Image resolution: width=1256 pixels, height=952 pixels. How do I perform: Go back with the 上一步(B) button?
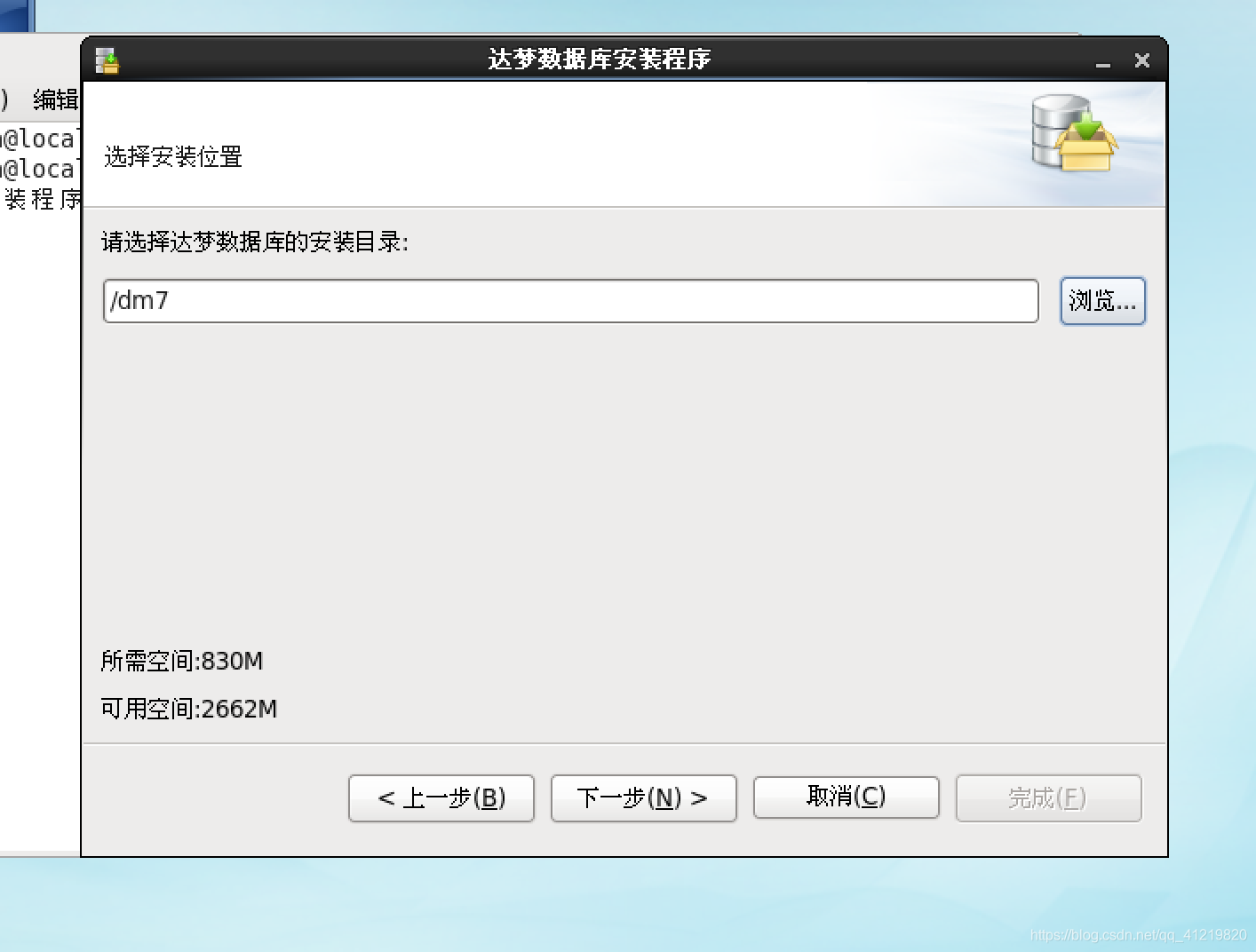[441, 798]
